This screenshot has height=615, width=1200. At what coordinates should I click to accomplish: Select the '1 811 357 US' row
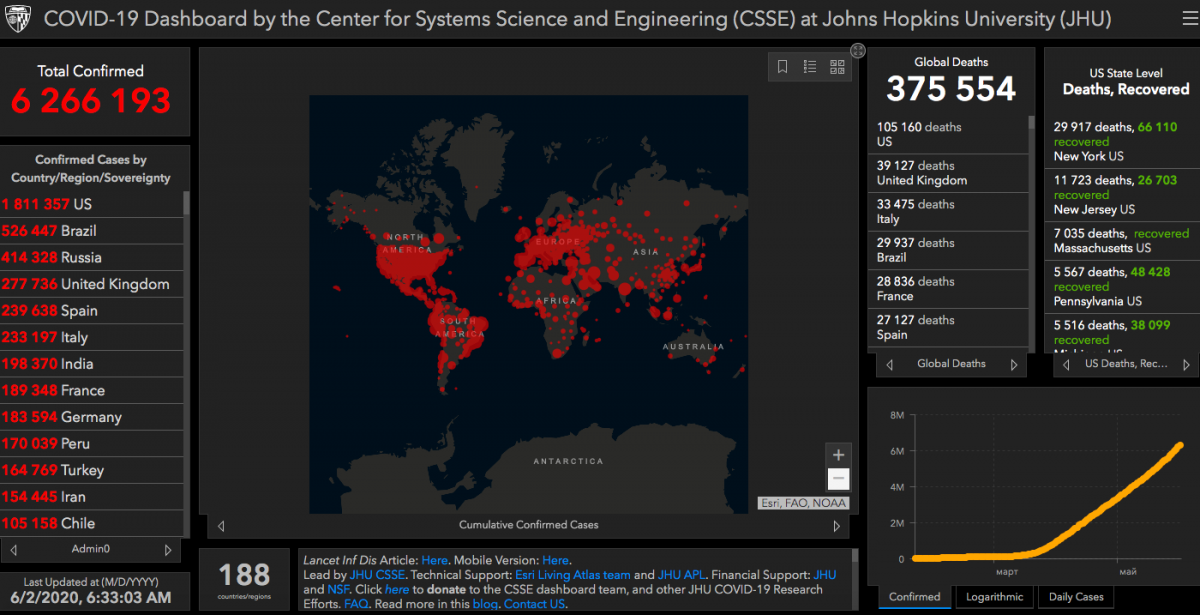tap(92, 204)
